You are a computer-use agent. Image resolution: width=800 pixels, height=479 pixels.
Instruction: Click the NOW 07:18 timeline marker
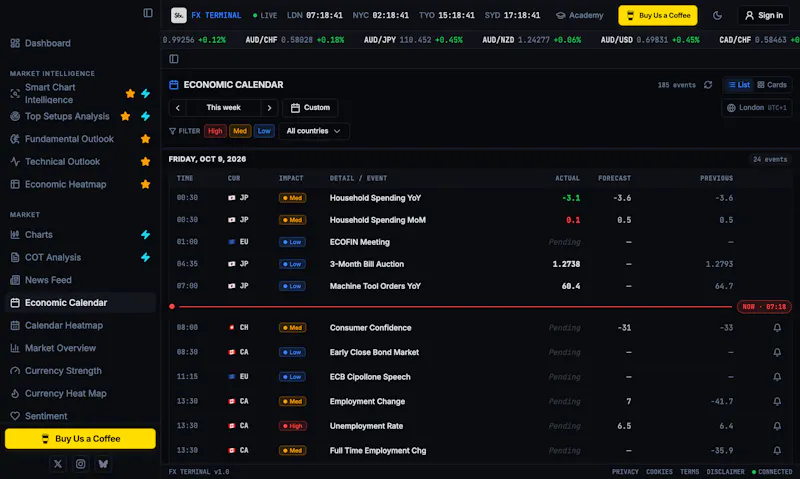[764, 307]
